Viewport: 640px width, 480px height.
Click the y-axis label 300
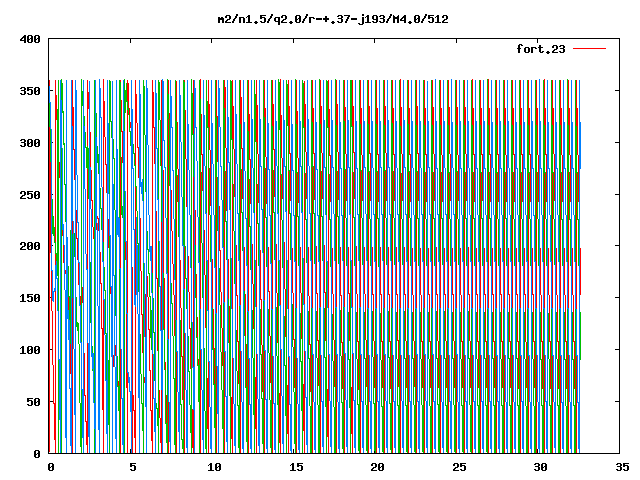pos(30,143)
